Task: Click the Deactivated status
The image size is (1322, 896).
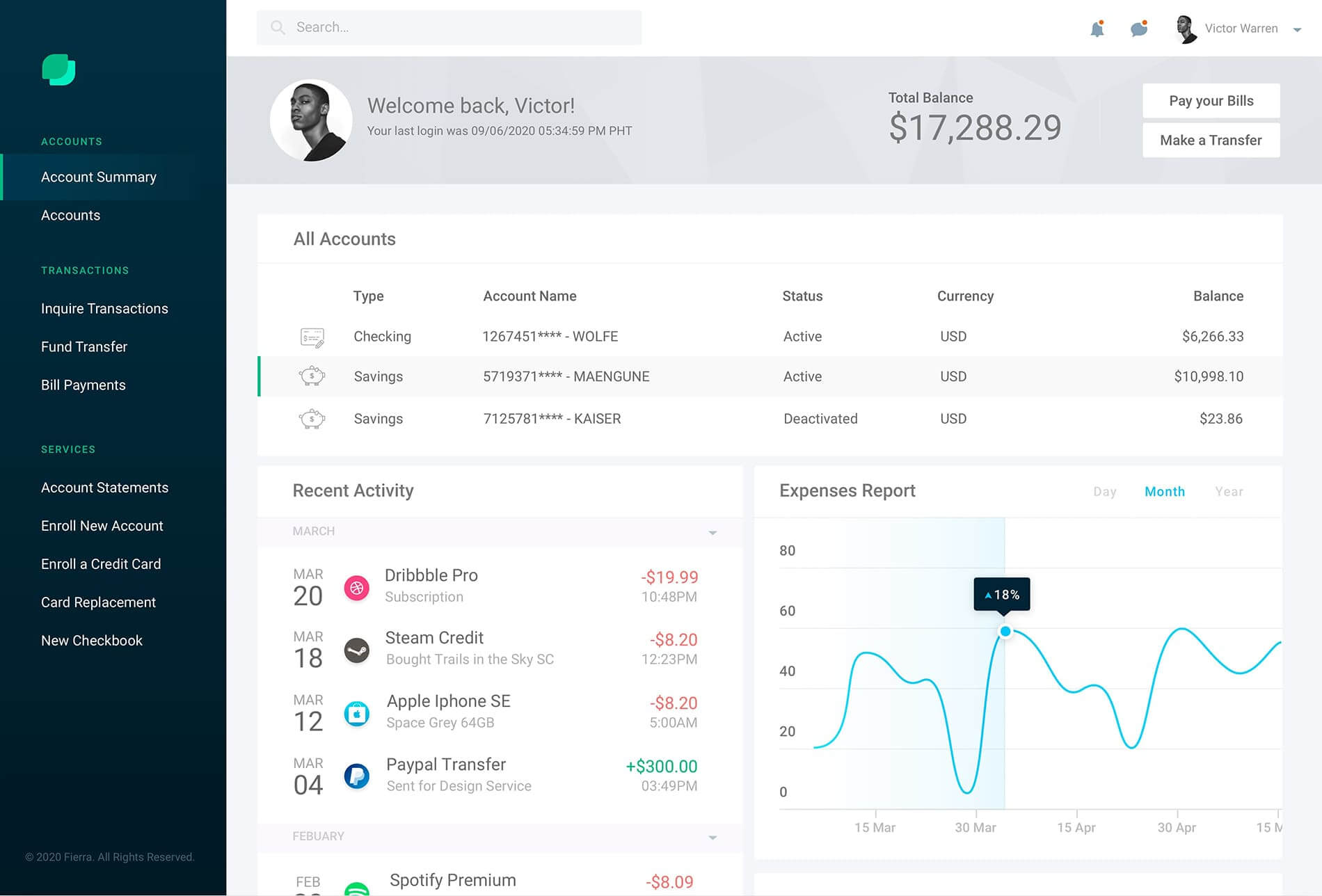Action: click(820, 419)
